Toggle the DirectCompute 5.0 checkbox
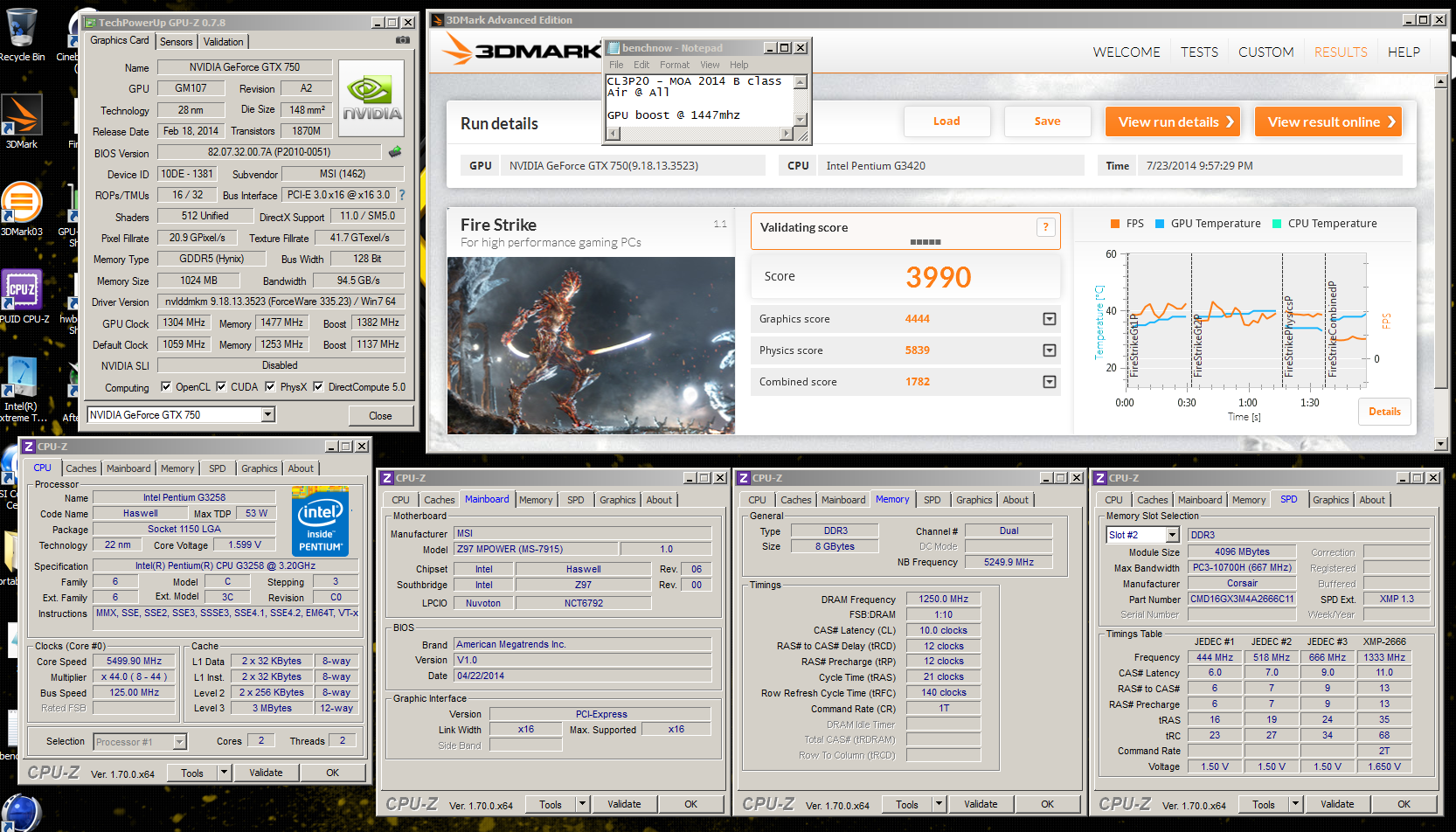Screen dimensions: 1456x832 [318, 386]
